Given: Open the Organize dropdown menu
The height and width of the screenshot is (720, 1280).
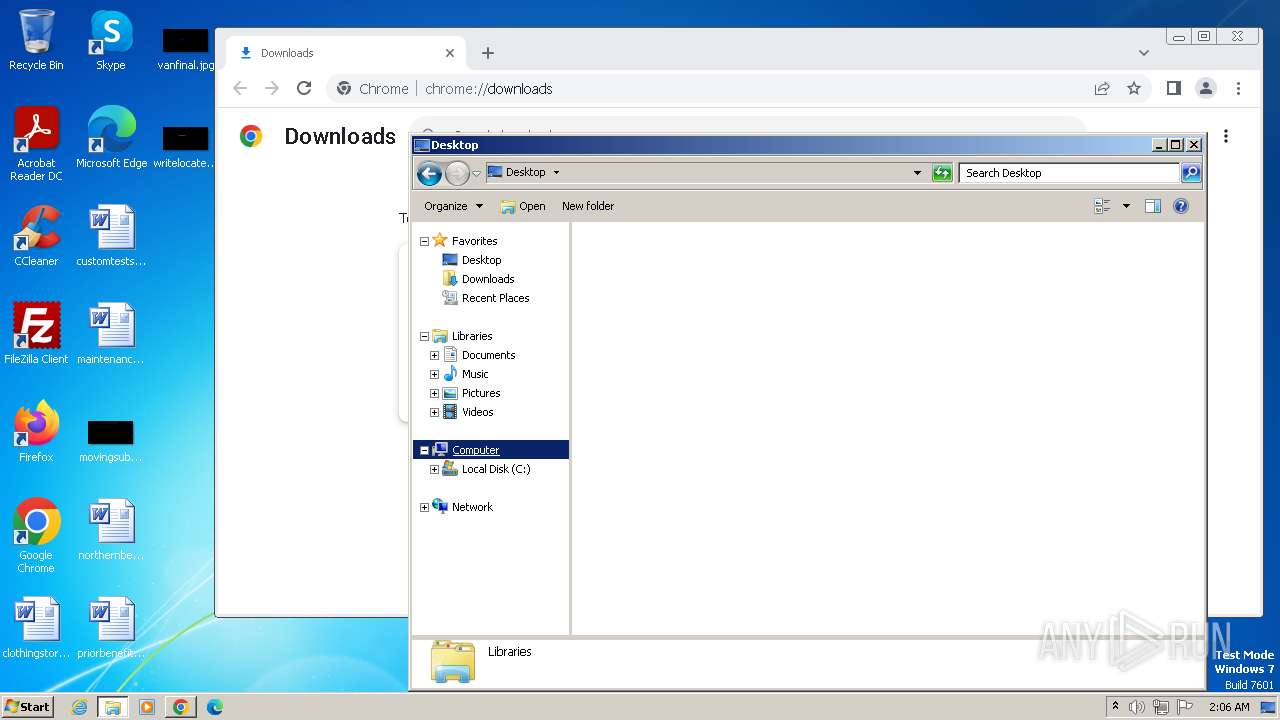Looking at the screenshot, I should 453,206.
